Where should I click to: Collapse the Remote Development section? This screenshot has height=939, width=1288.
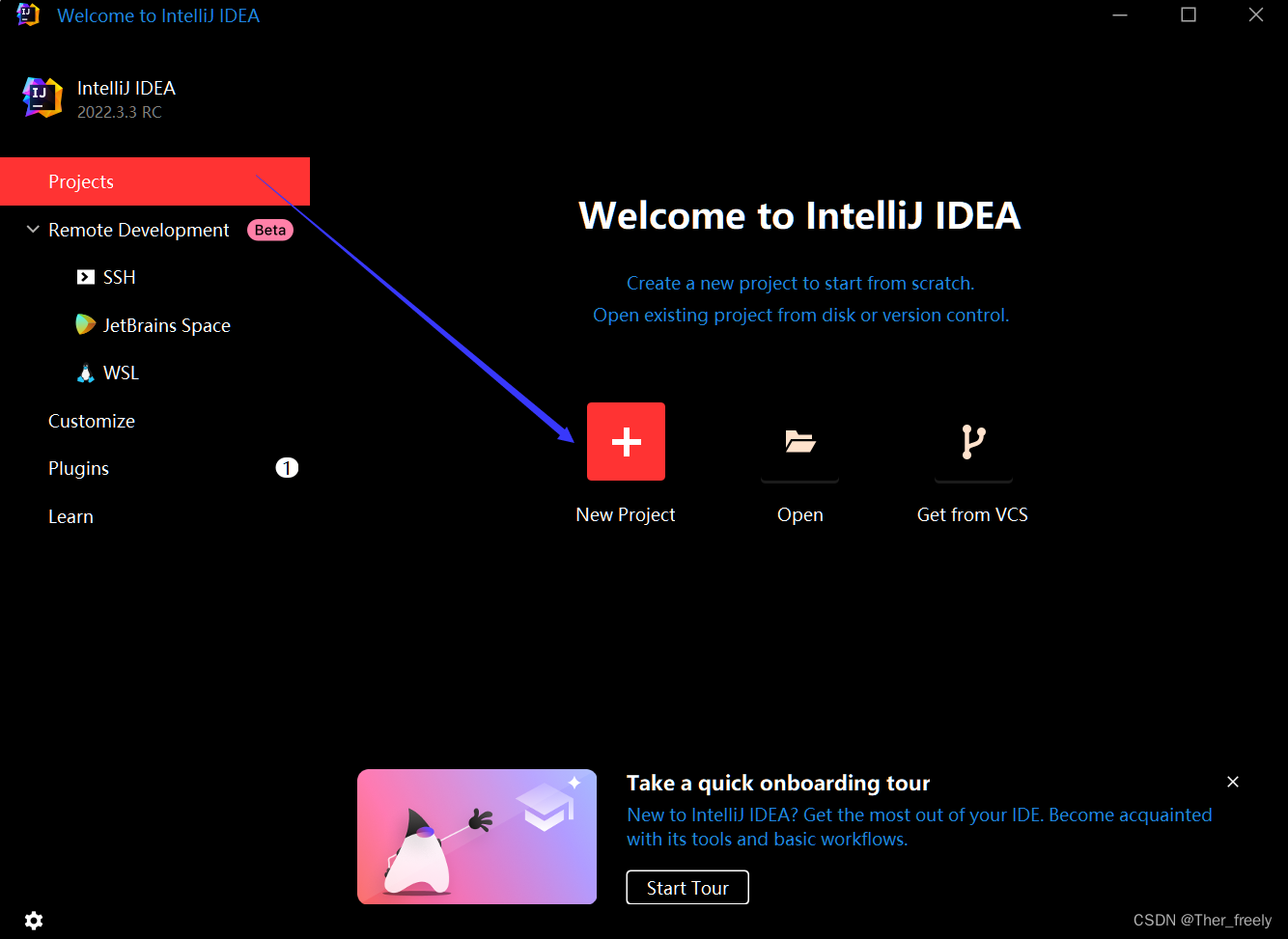pyautogui.click(x=33, y=230)
